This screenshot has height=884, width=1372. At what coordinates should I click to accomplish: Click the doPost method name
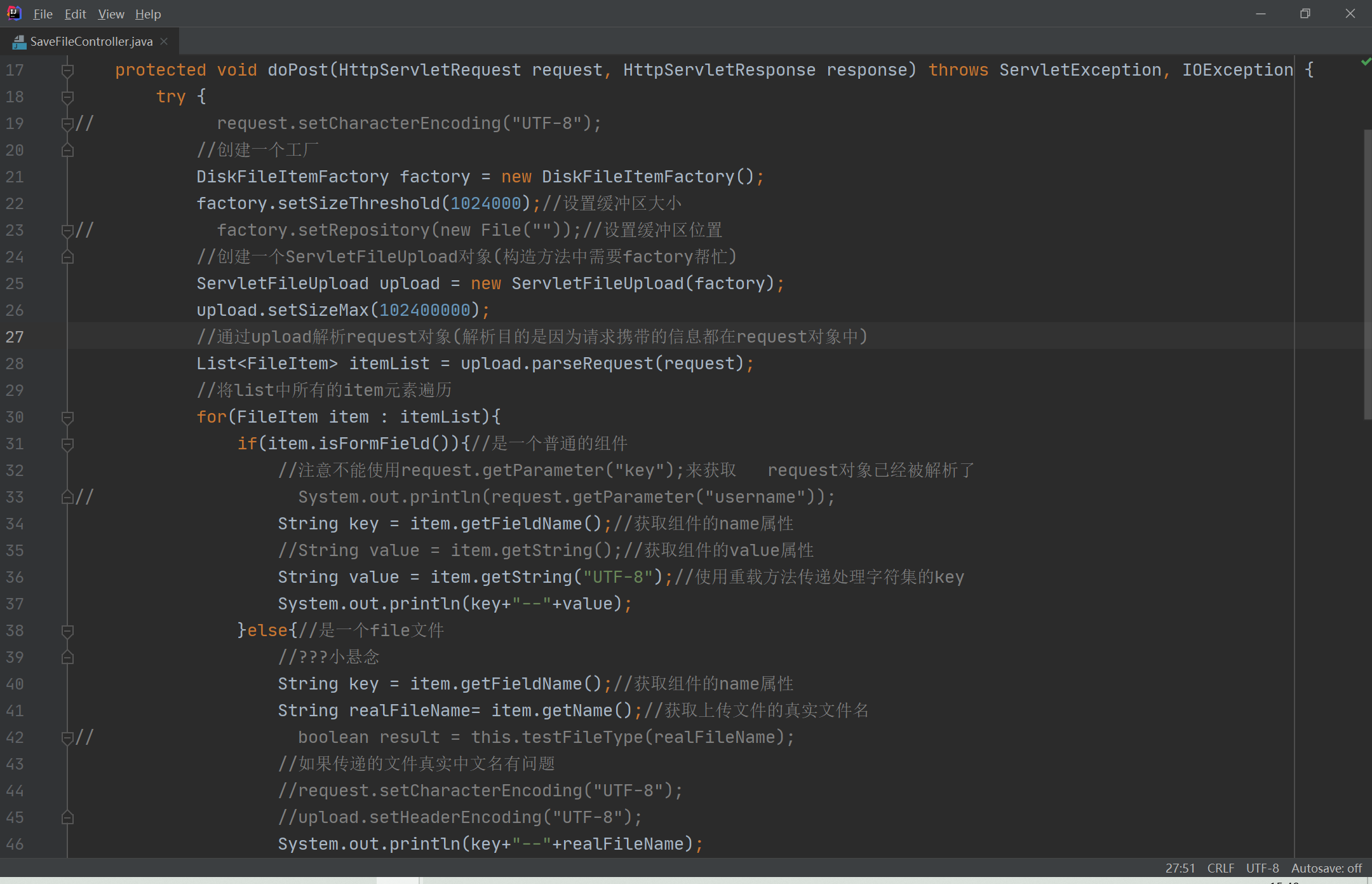click(x=298, y=70)
